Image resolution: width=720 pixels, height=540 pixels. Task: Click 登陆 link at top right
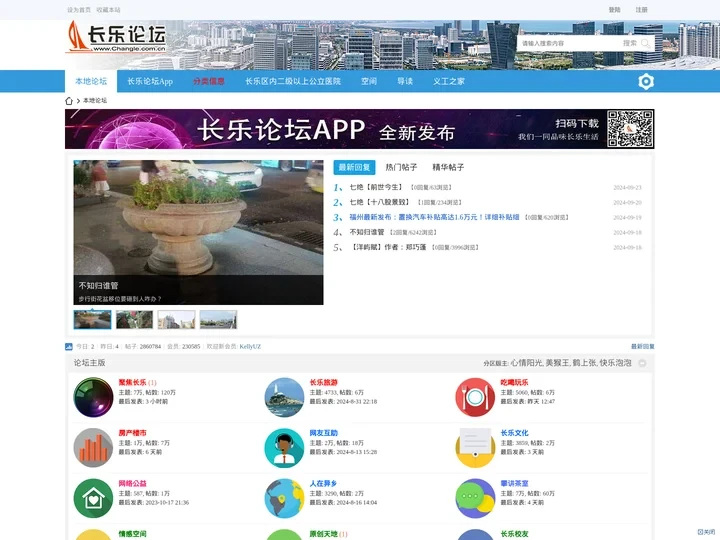tap(614, 10)
